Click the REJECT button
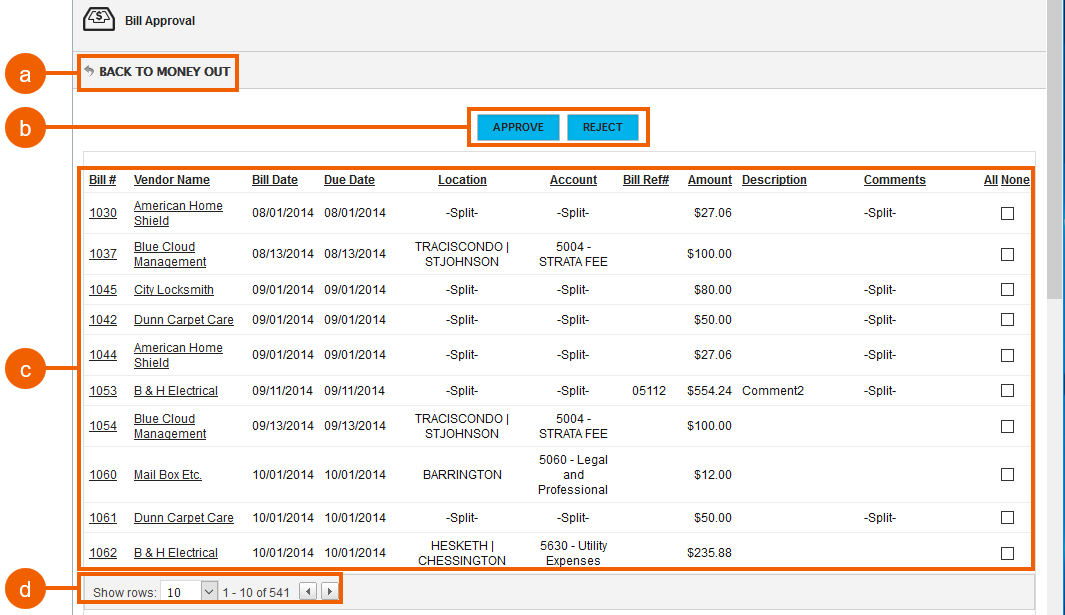The width and height of the screenshot is (1065, 615). click(604, 127)
